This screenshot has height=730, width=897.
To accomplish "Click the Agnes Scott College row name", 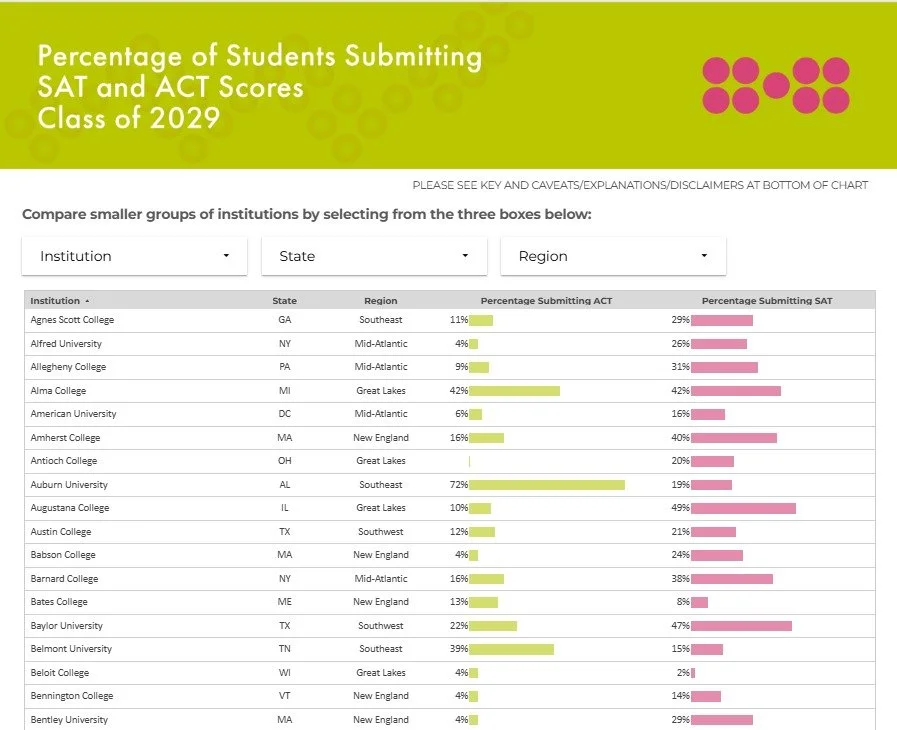I will pyautogui.click(x=72, y=320).
